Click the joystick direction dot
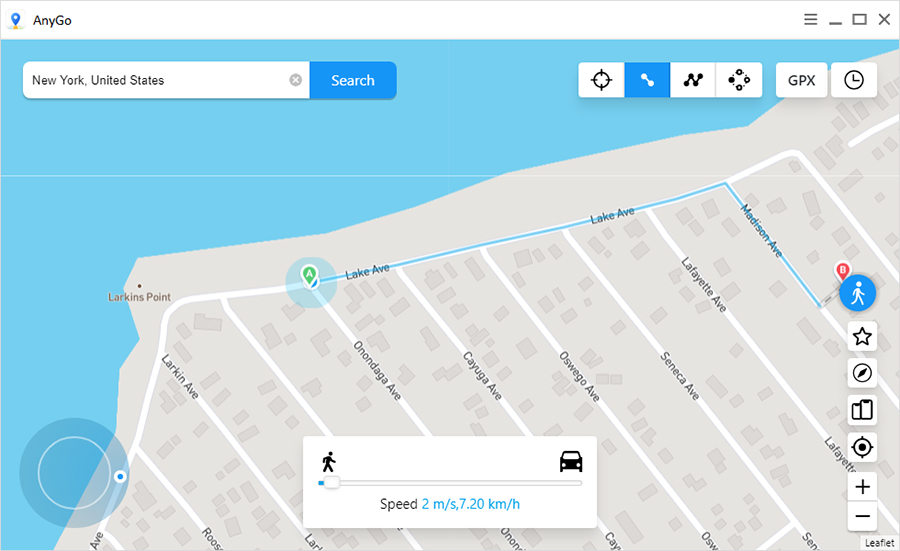The height and width of the screenshot is (551, 900). tap(120, 476)
